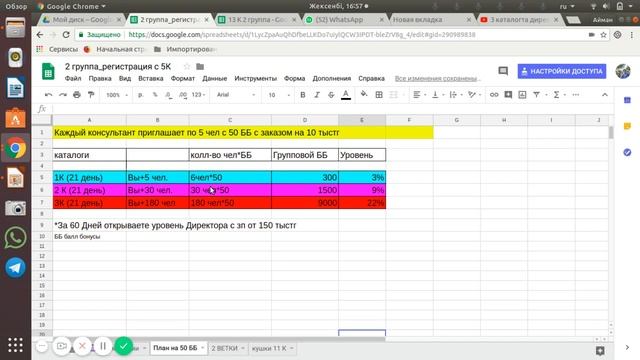Open the Данные menu
Image resolution: width=640 pixels, height=360 pixels.
tap(214, 78)
